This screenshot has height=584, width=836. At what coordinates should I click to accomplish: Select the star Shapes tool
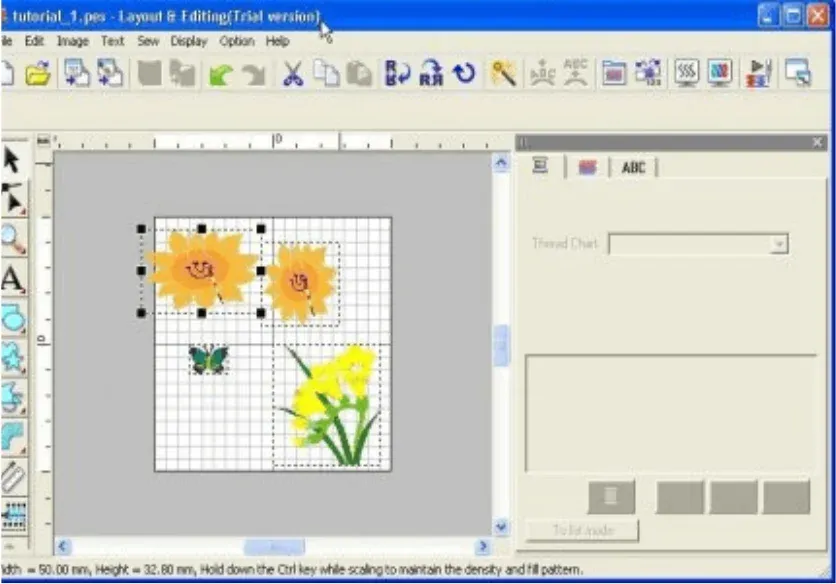click(13, 358)
